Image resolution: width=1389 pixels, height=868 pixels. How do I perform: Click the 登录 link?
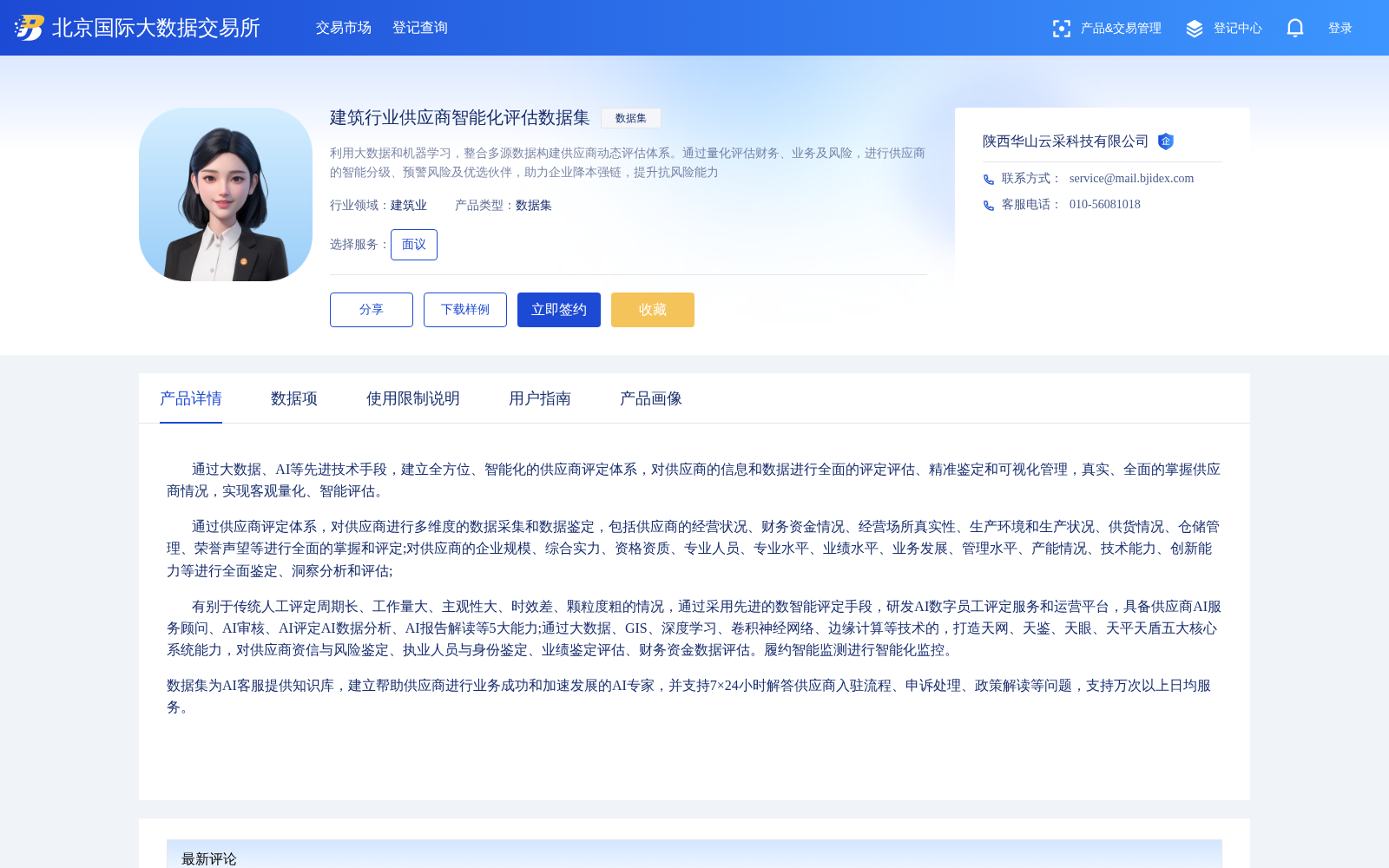1340,29
